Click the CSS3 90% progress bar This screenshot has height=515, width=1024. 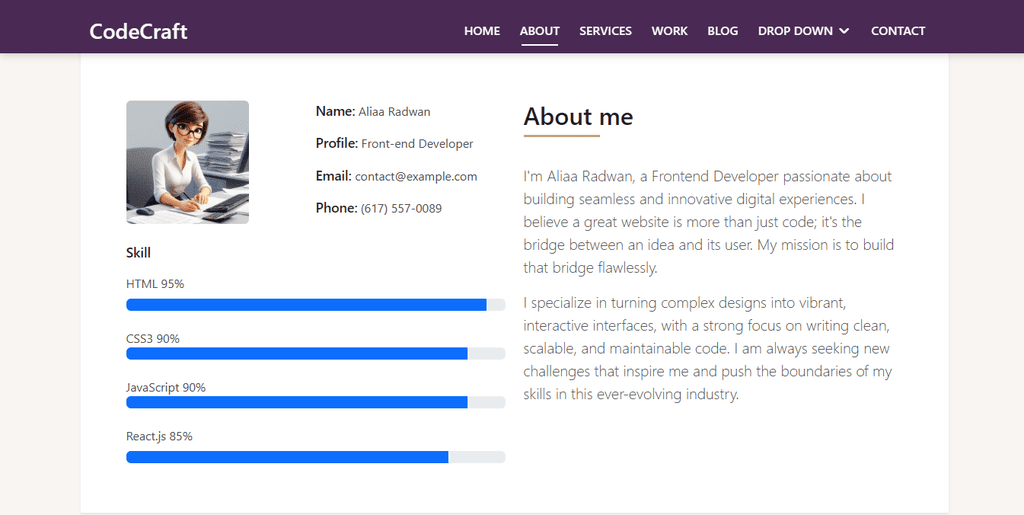pos(315,354)
